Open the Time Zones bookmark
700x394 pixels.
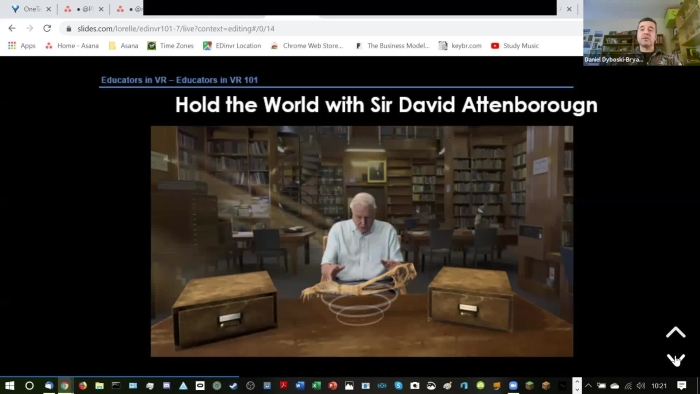point(171,46)
